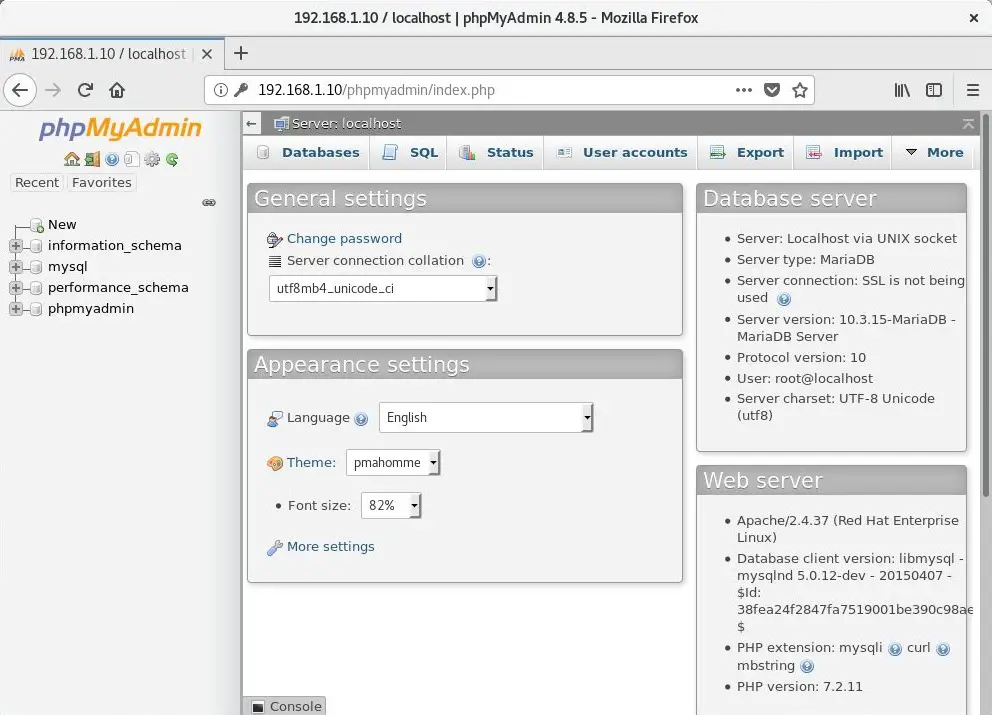Open the Font size dropdown showing 82%

click(391, 506)
